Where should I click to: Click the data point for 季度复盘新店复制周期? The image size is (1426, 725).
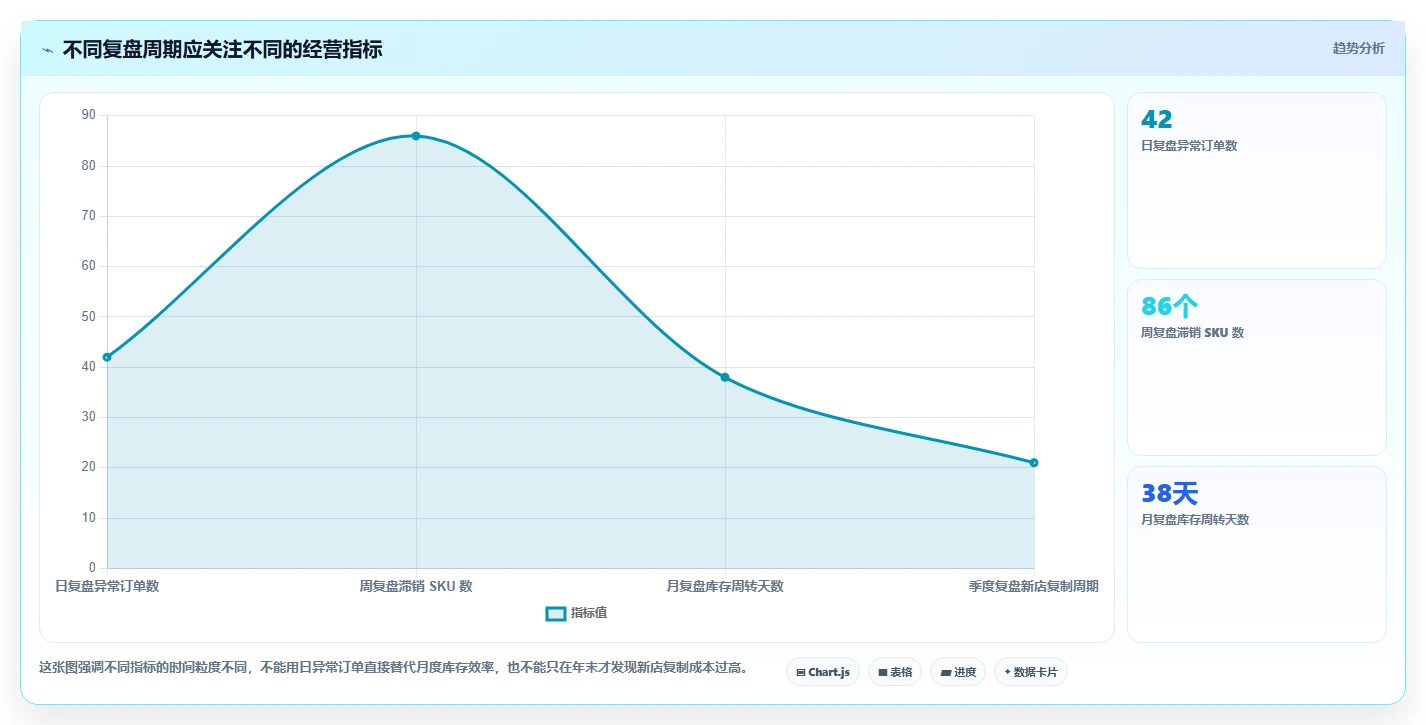click(x=1034, y=463)
